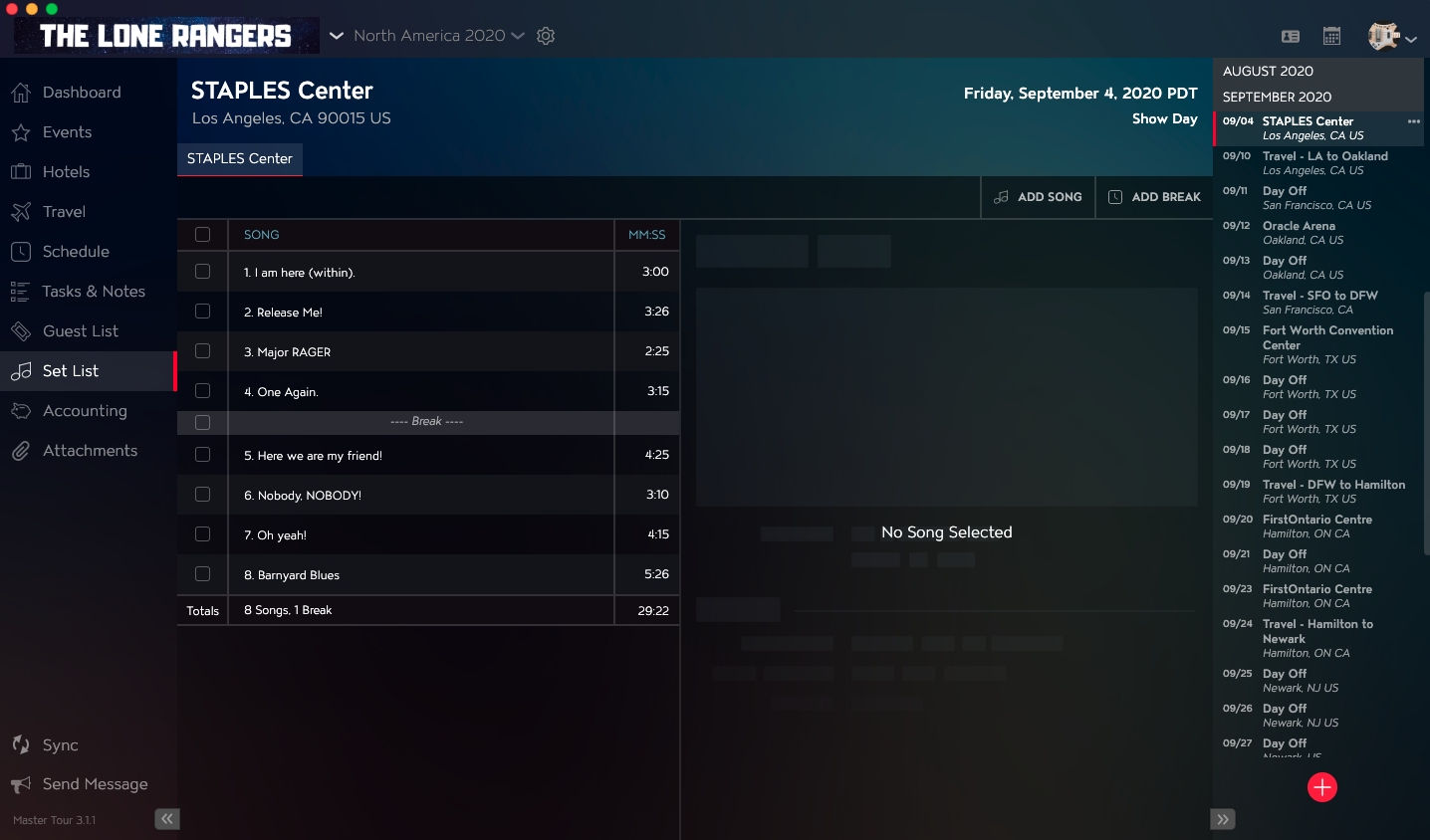Check the box for Barnyard Blues
Viewport: 1430px width, 840px height.
[x=203, y=574]
